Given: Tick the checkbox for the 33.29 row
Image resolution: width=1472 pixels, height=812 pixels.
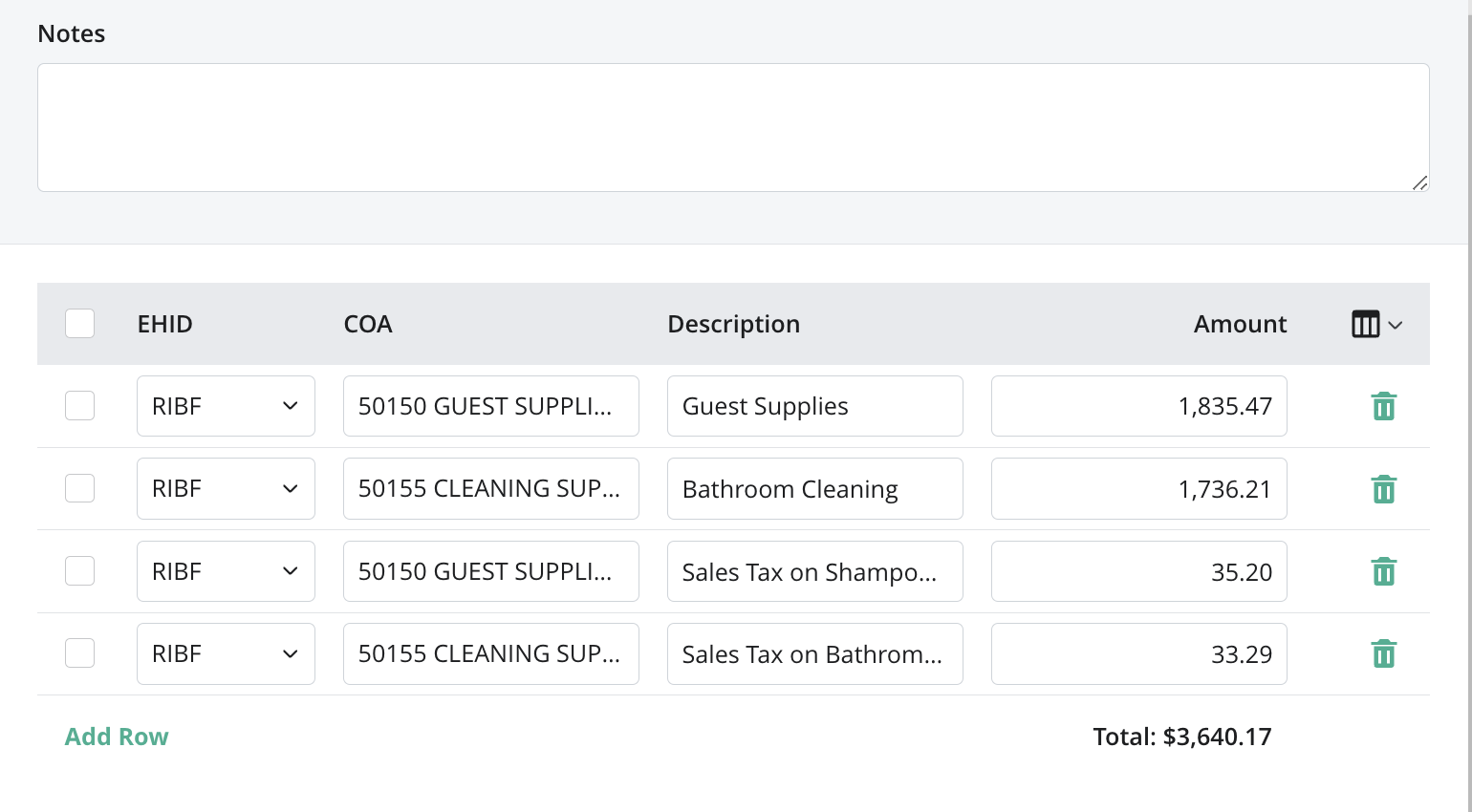Looking at the screenshot, I should tap(79, 653).
